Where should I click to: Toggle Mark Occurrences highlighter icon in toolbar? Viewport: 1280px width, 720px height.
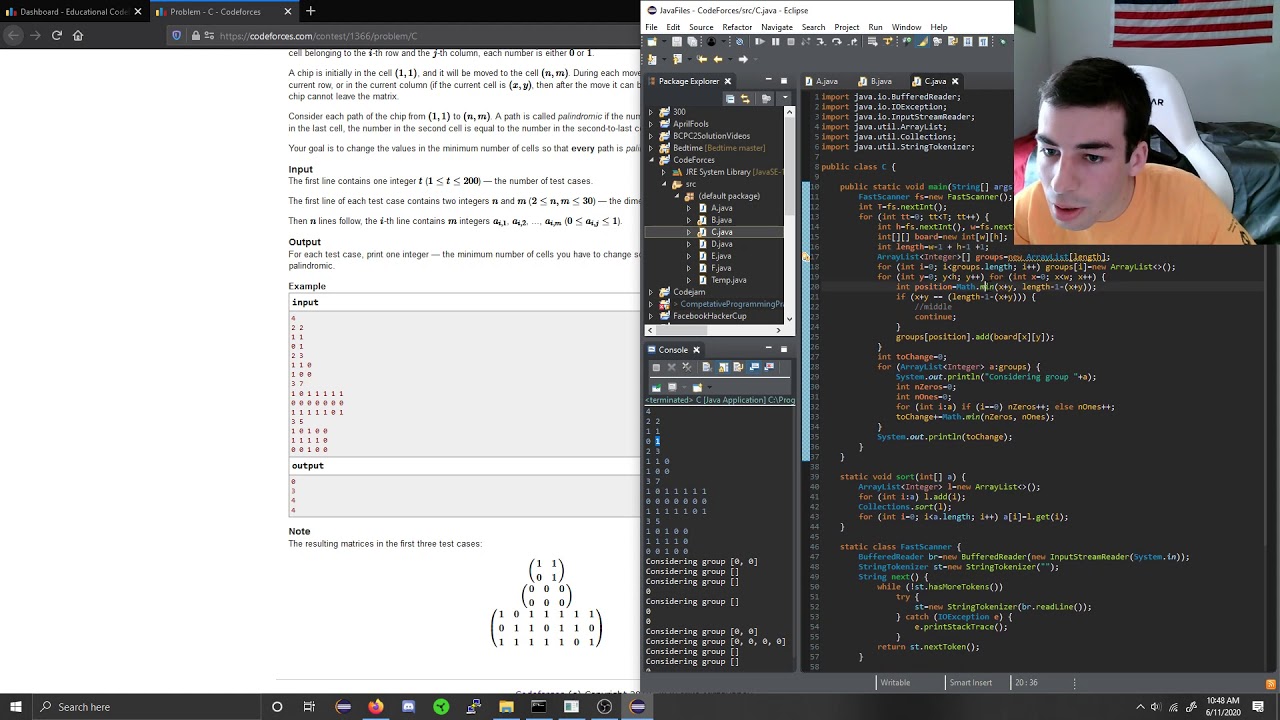point(922,41)
